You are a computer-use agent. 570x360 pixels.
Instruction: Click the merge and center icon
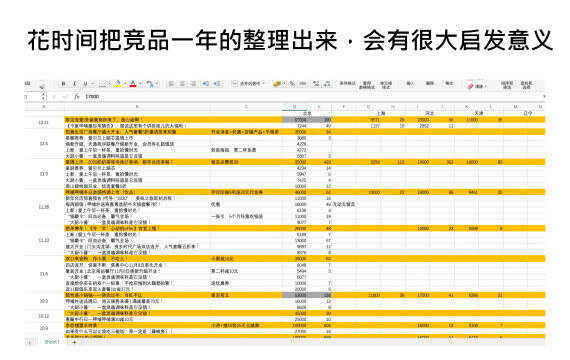click(x=235, y=84)
